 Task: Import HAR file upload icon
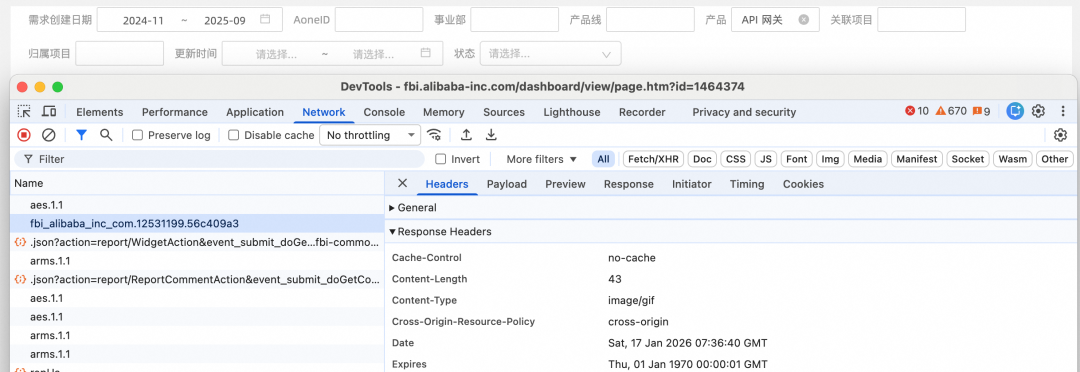click(466, 135)
